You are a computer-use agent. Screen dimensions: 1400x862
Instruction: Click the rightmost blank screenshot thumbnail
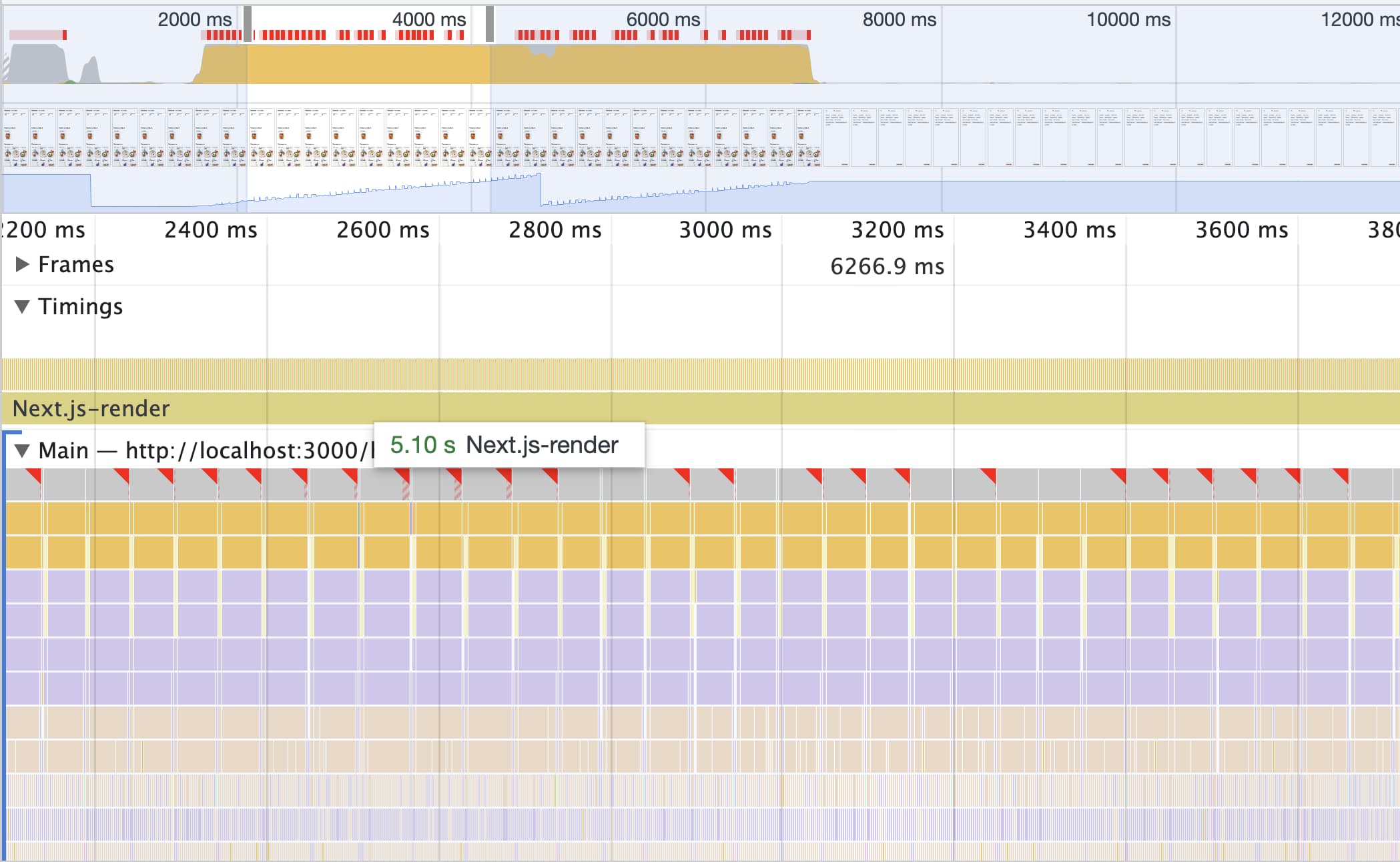click(1384, 137)
